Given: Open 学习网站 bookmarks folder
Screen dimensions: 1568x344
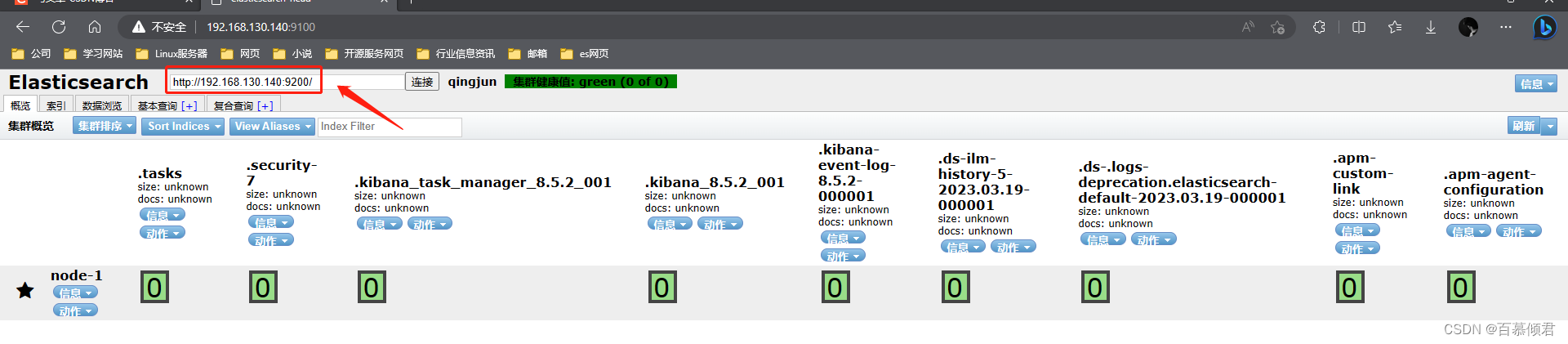Looking at the screenshot, I should (93, 54).
